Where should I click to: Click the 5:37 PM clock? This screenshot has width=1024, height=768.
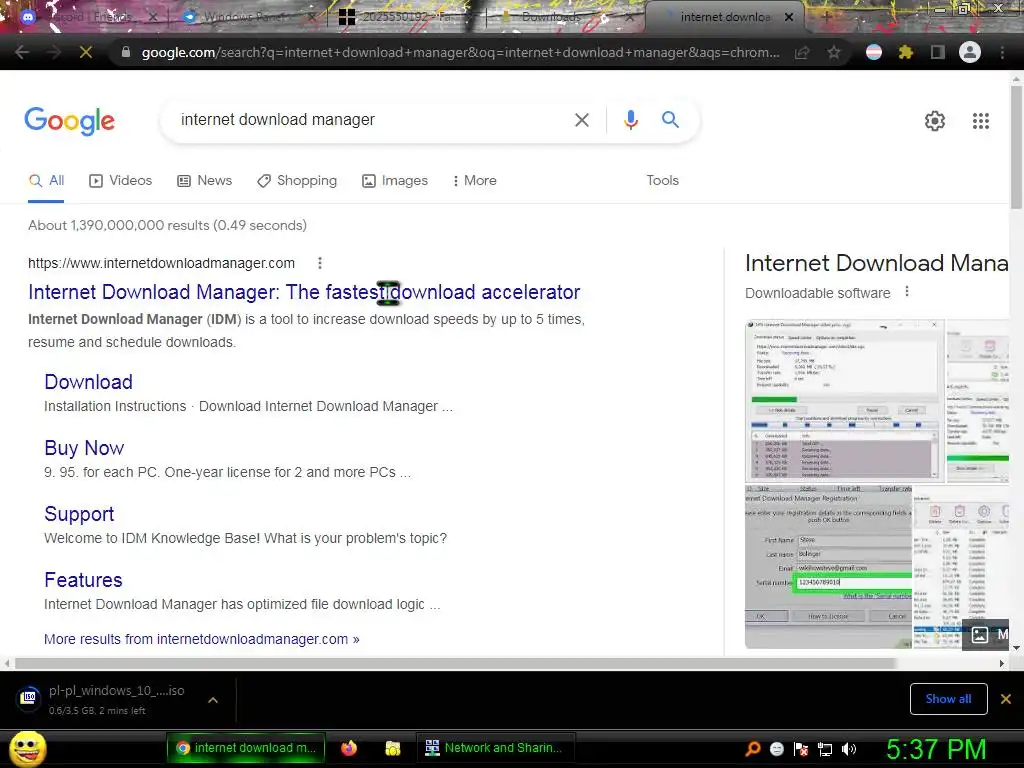coord(936,749)
